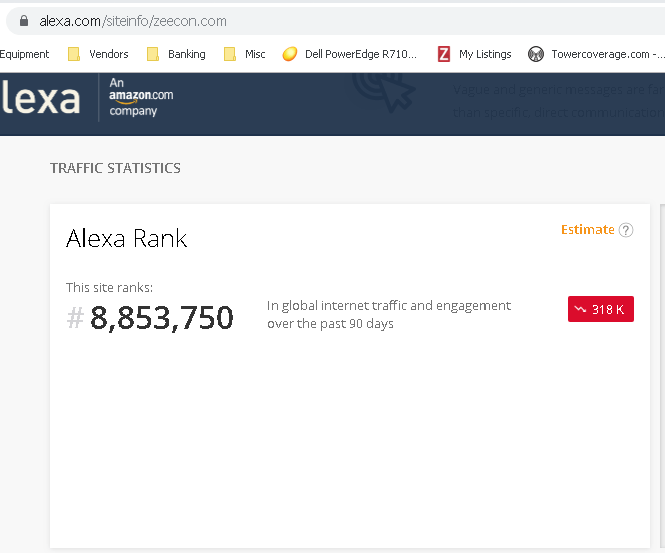Image resolution: width=665 pixels, height=553 pixels.
Task: Click the Banking folder icon
Action: pyautogui.click(x=152, y=54)
